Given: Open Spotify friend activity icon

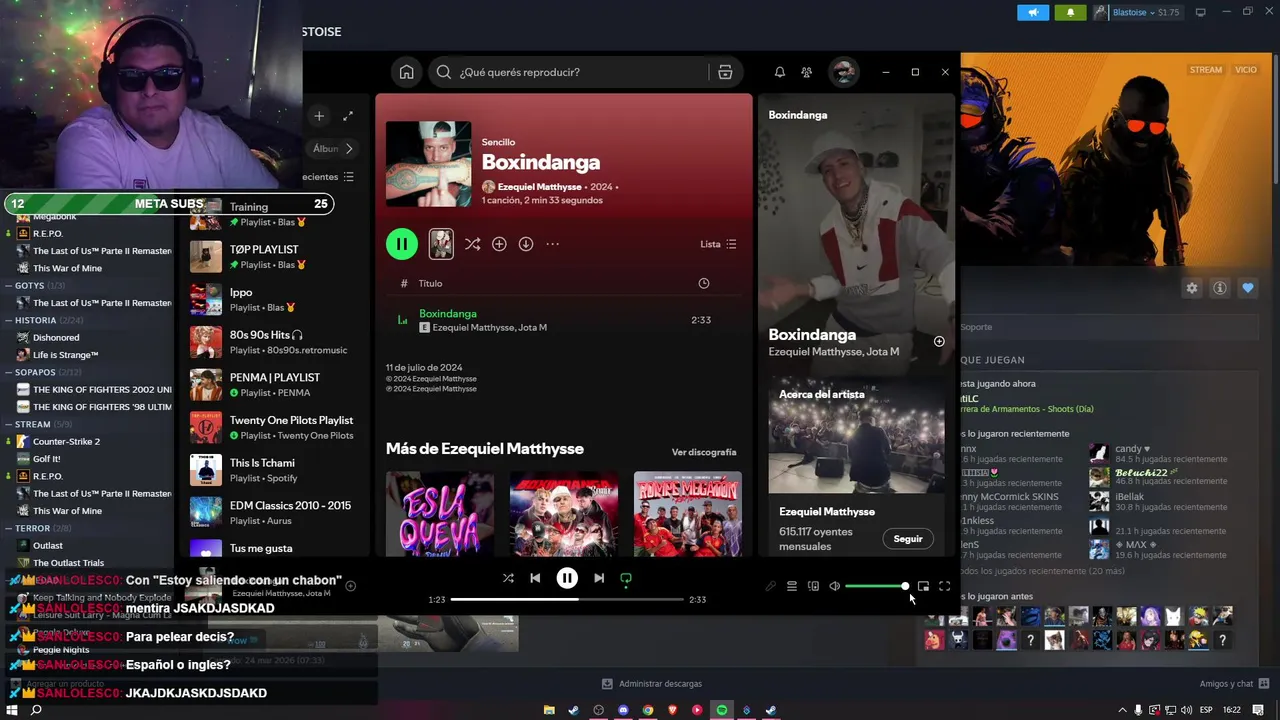Looking at the screenshot, I should pyautogui.click(x=807, y=72).
